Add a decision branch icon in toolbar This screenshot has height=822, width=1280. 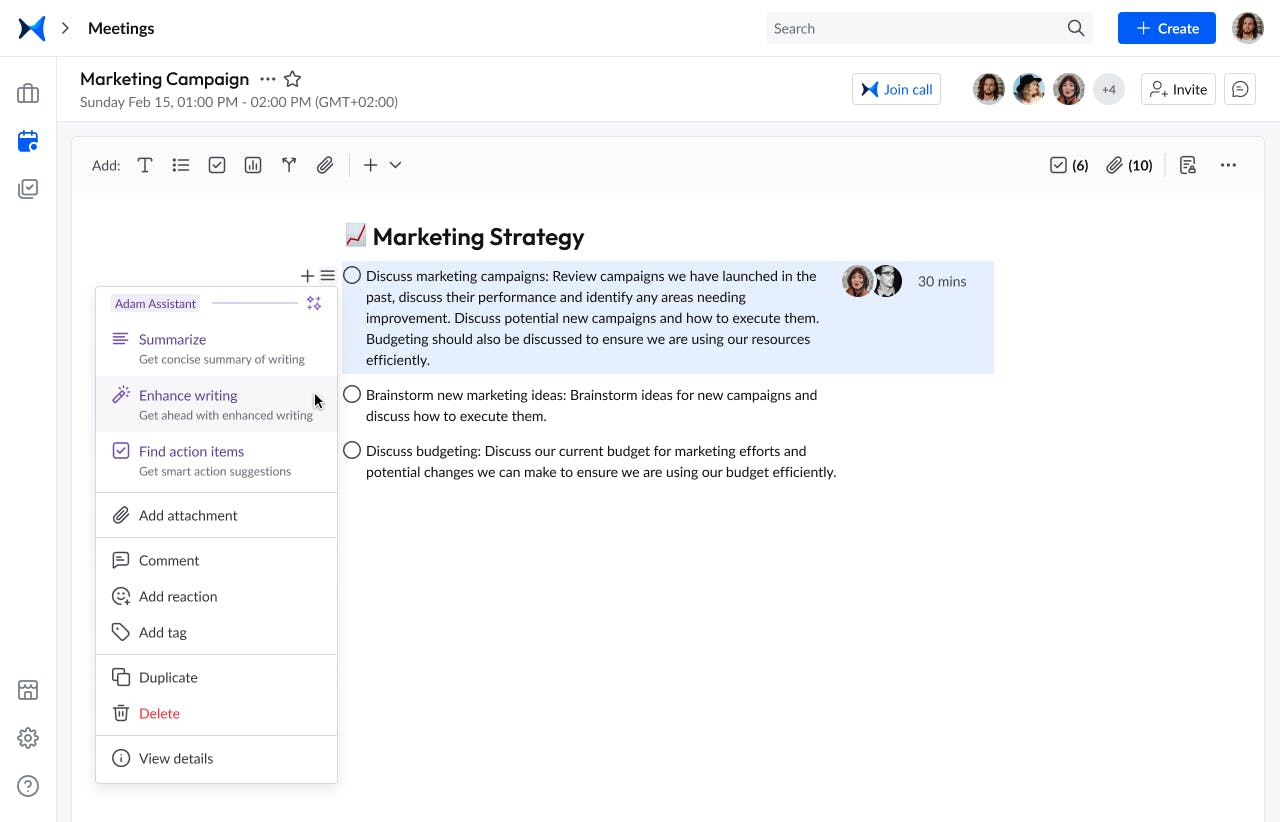tap(289, 165)
